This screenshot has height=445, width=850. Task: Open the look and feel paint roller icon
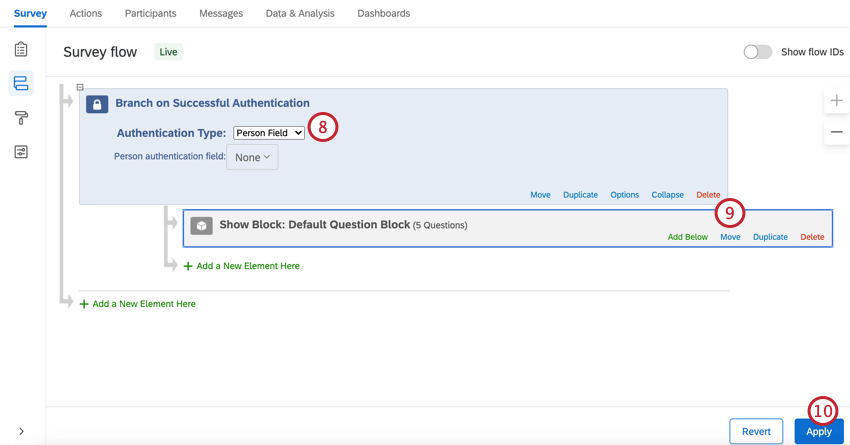21,118
